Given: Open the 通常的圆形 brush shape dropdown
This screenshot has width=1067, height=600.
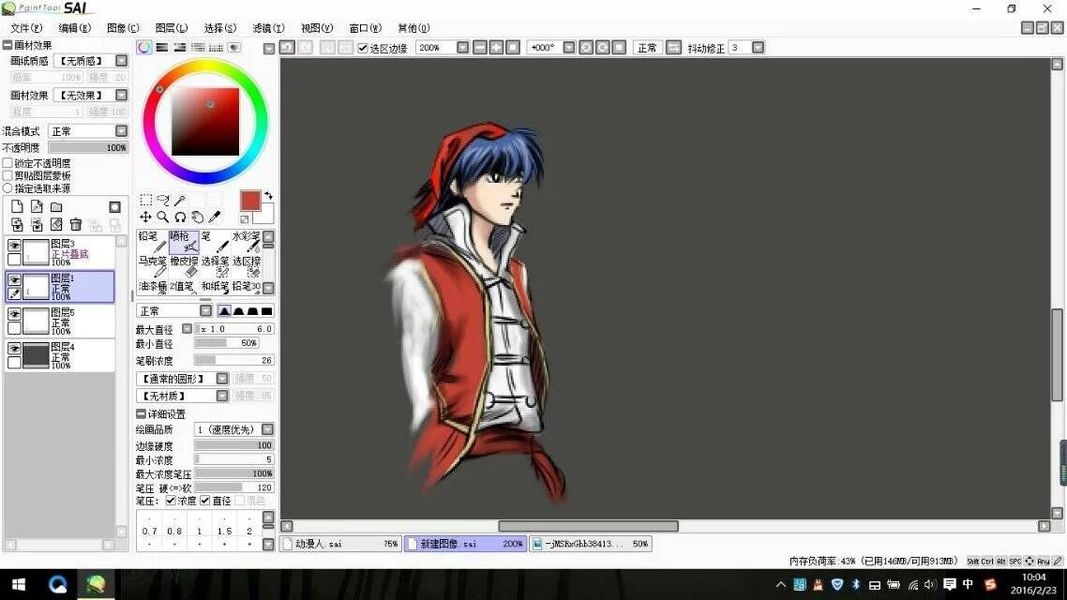Looking at the screenshot, I should [x=222, y=378].
